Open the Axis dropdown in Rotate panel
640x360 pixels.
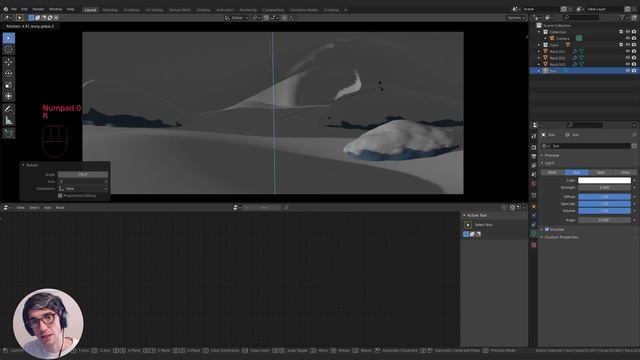click(83, 182)
